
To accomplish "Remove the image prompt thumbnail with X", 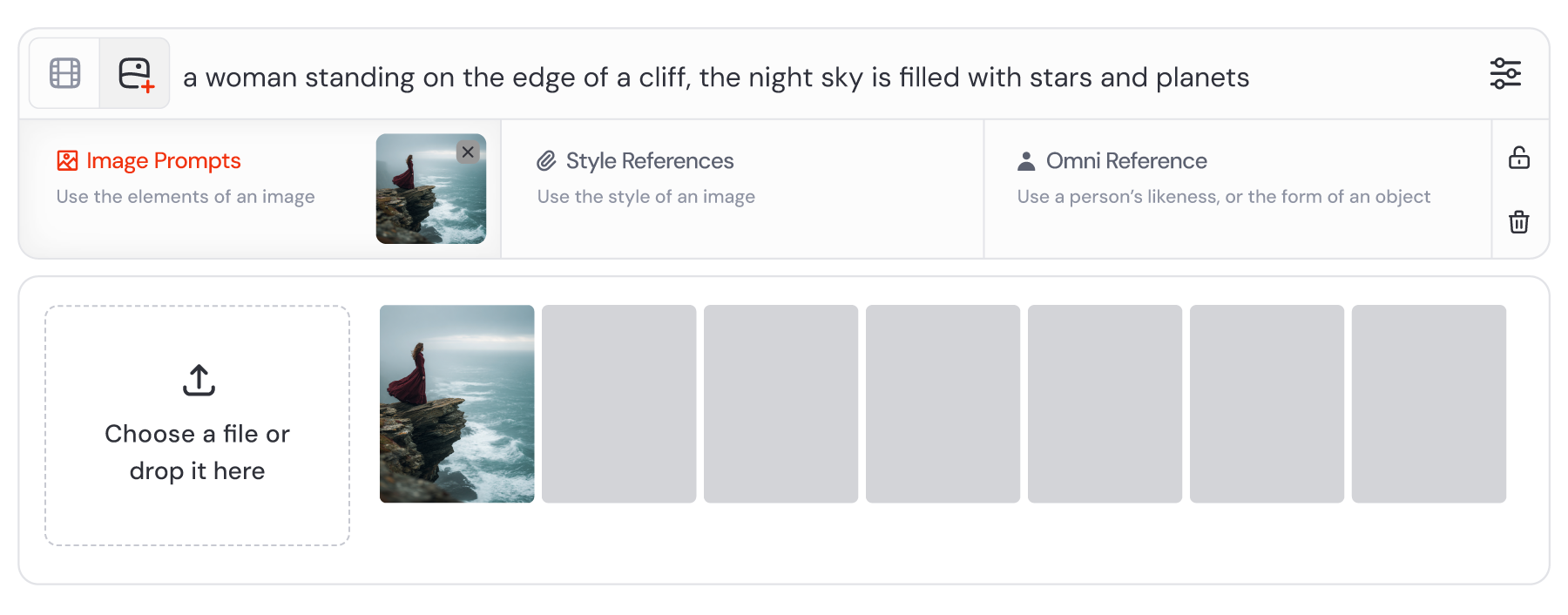I will pos(468,152).
